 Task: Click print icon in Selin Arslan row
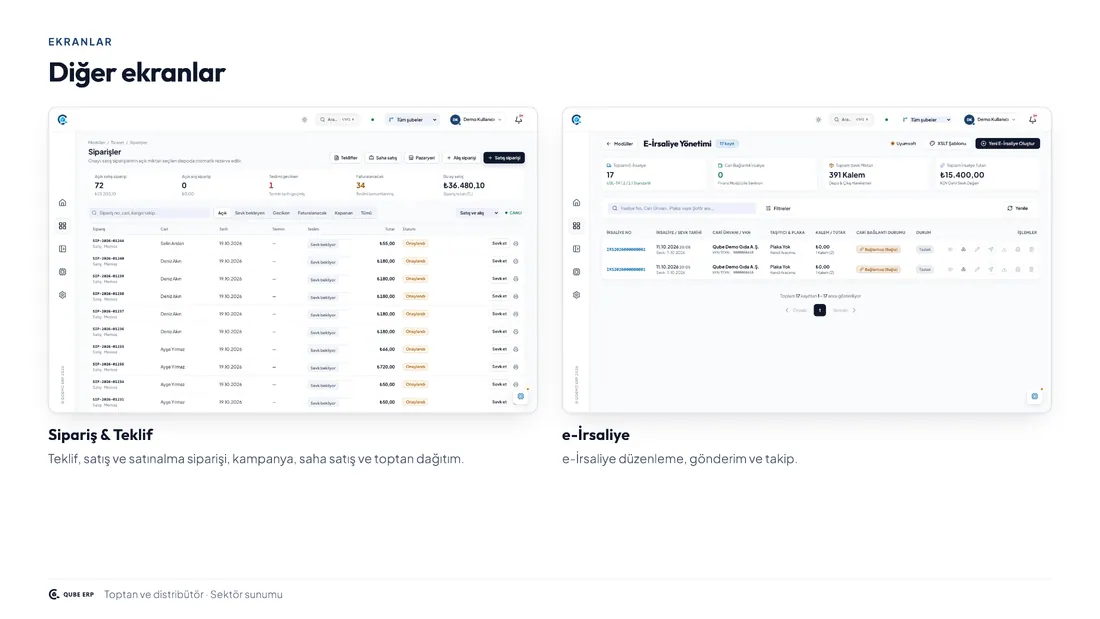516,244
